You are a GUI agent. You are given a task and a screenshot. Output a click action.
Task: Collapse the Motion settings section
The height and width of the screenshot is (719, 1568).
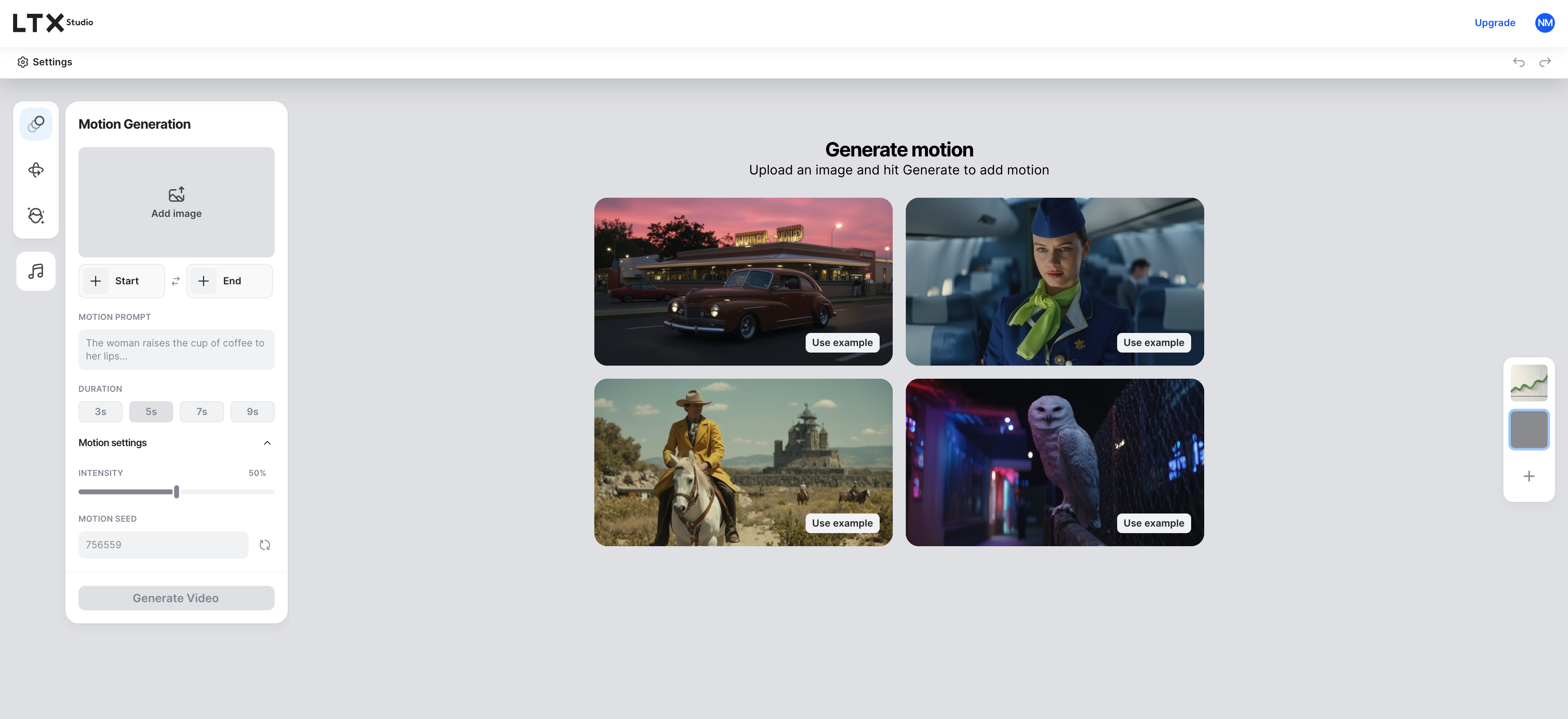(x=267, y=443)
